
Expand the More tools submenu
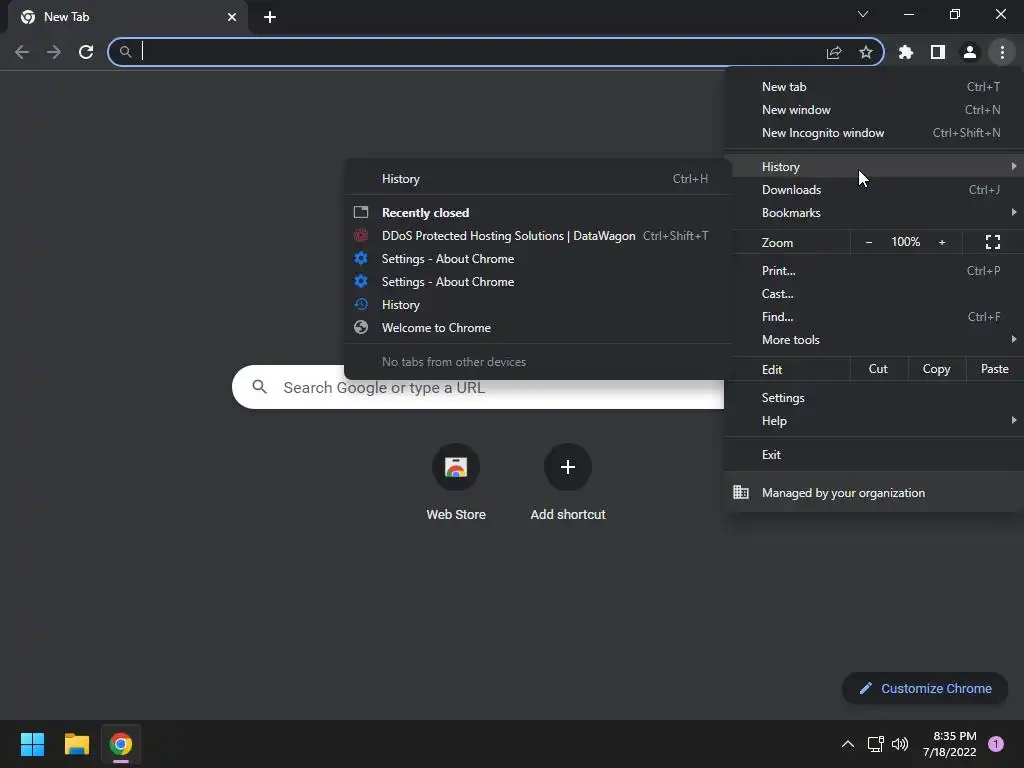coord(874,340)
